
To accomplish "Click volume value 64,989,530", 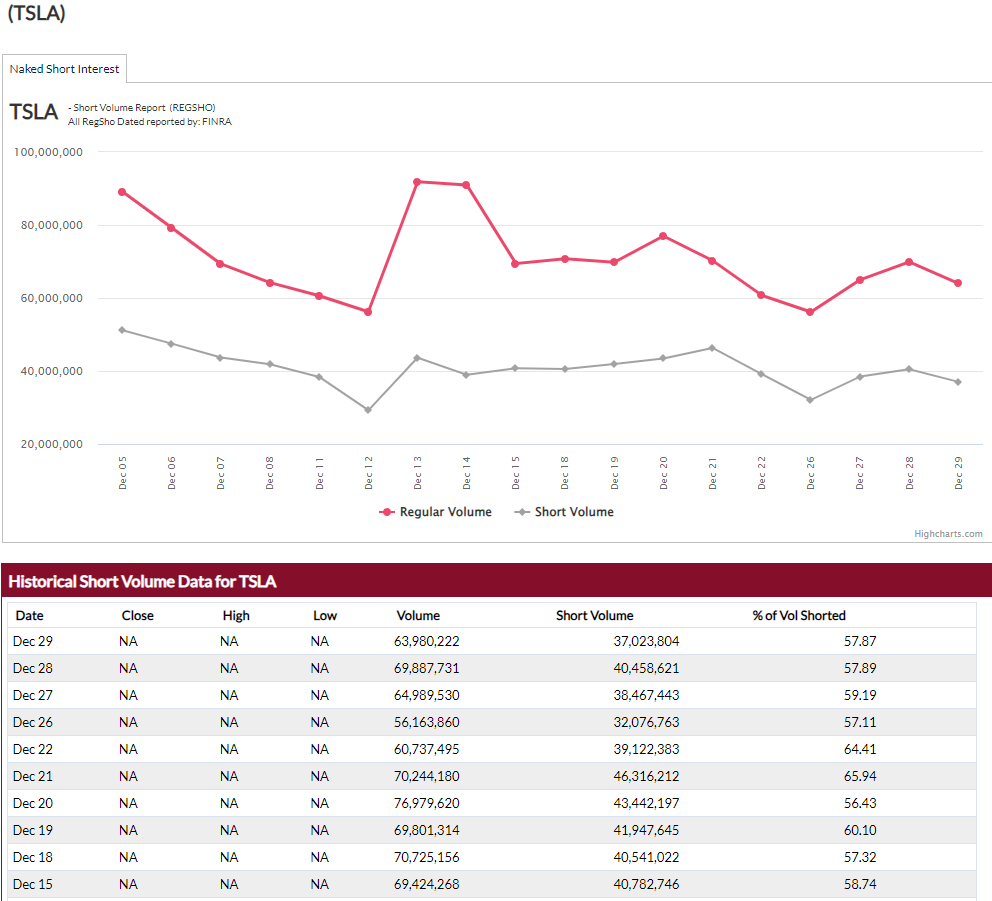I will click(426, 695).
